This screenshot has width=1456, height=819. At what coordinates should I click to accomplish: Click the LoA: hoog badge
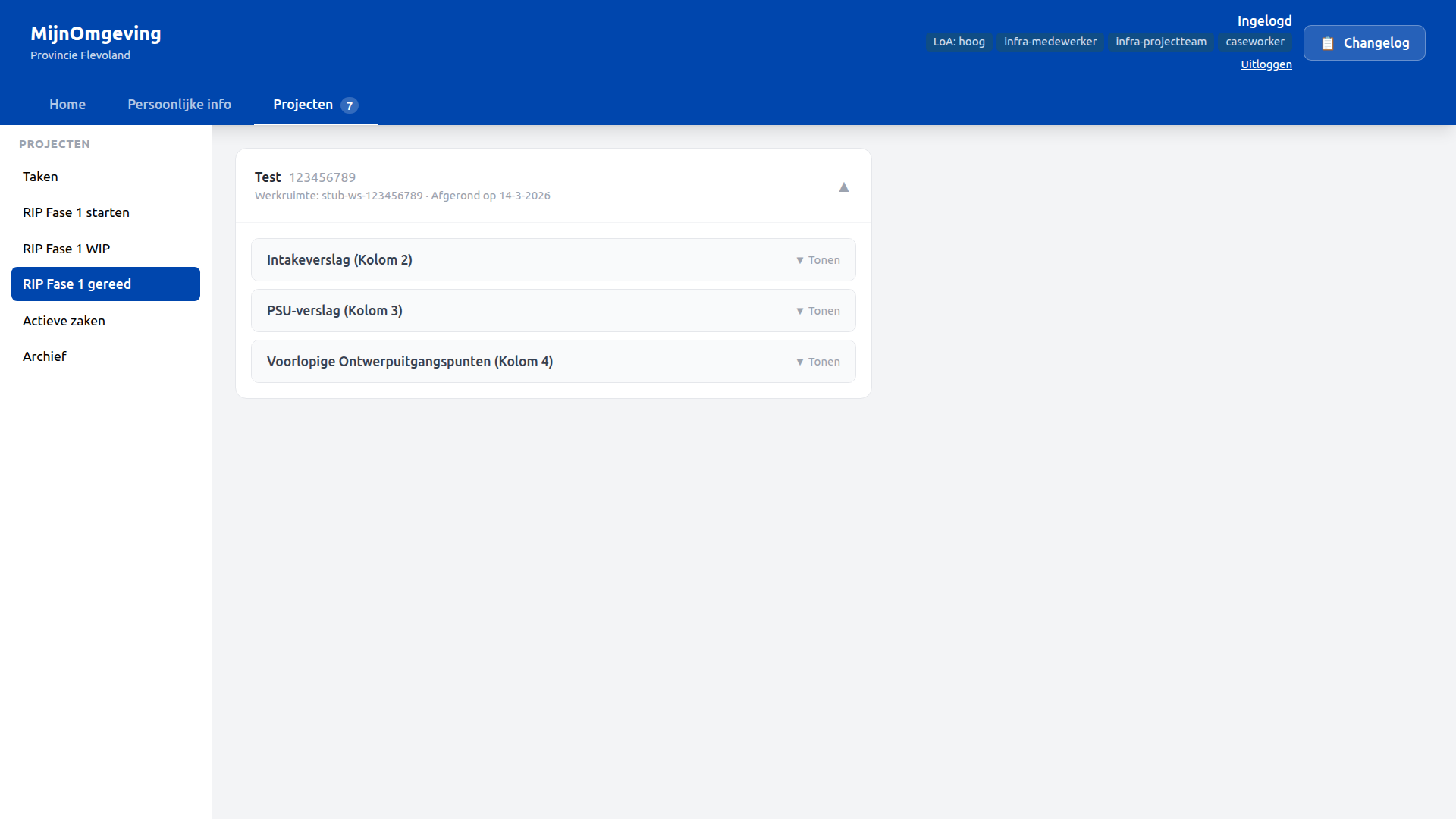click(959, 42)
